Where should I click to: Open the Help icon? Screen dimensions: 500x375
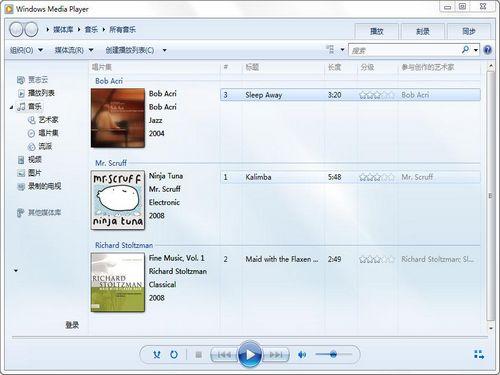click(487, 50)
